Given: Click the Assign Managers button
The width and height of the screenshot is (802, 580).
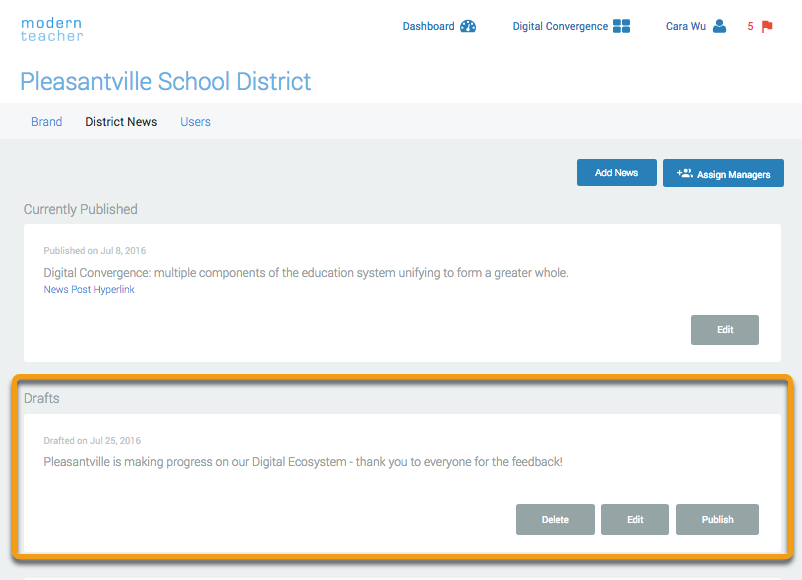Looking at the screenshot, I should (x=723, y=173).
